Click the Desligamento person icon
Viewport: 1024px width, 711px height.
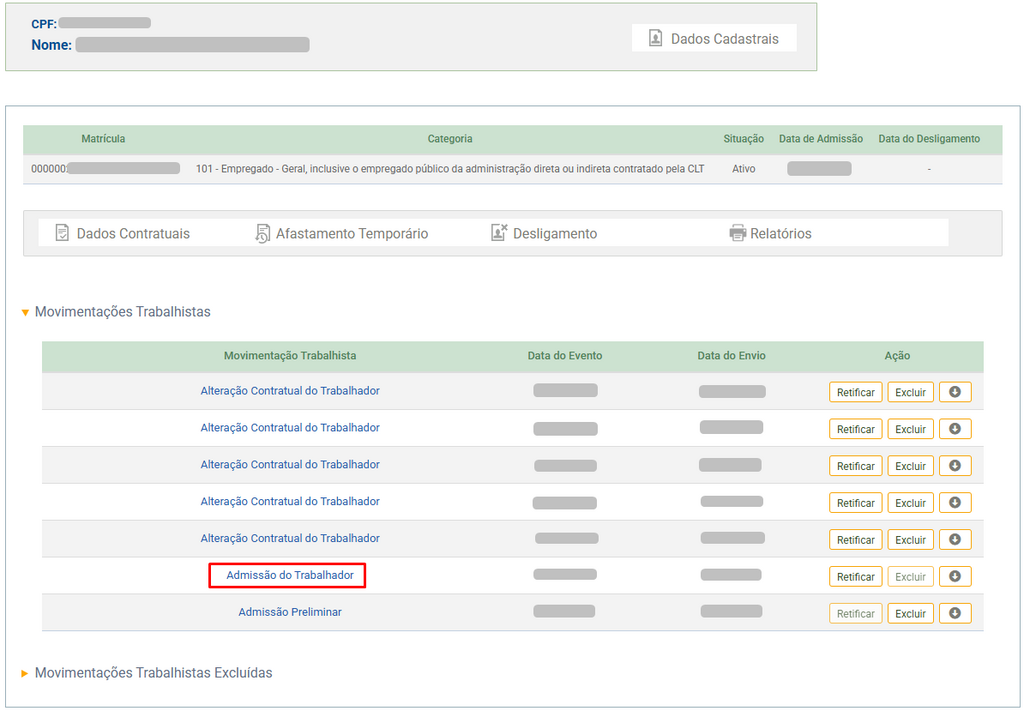tap(499, 233)
